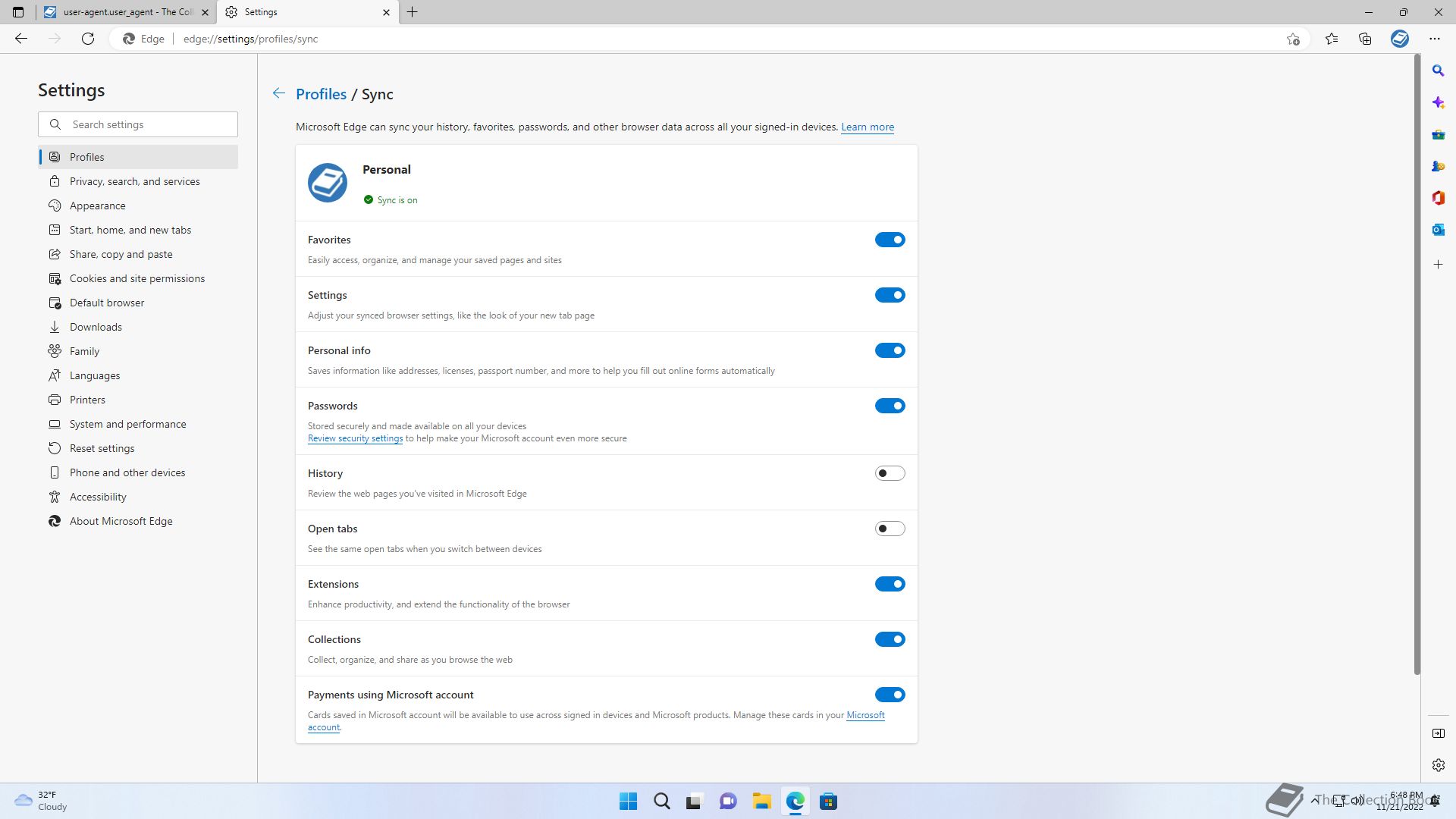Image resolution: width=1456 pixels, height=819 pixels.
Task: Disable Favorites sync toggle
Action: click(890, 240)
